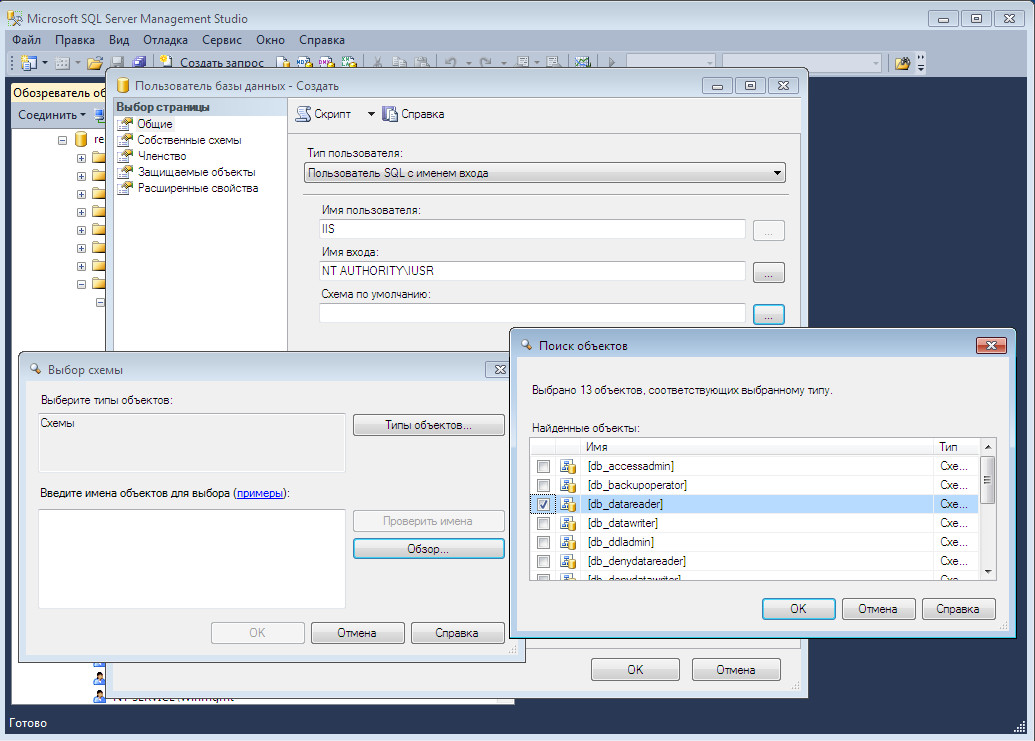This screenshot has height=741, width=1035.
Task: Open the New Project dropdown arrow
Action: [x=45, y=63]
